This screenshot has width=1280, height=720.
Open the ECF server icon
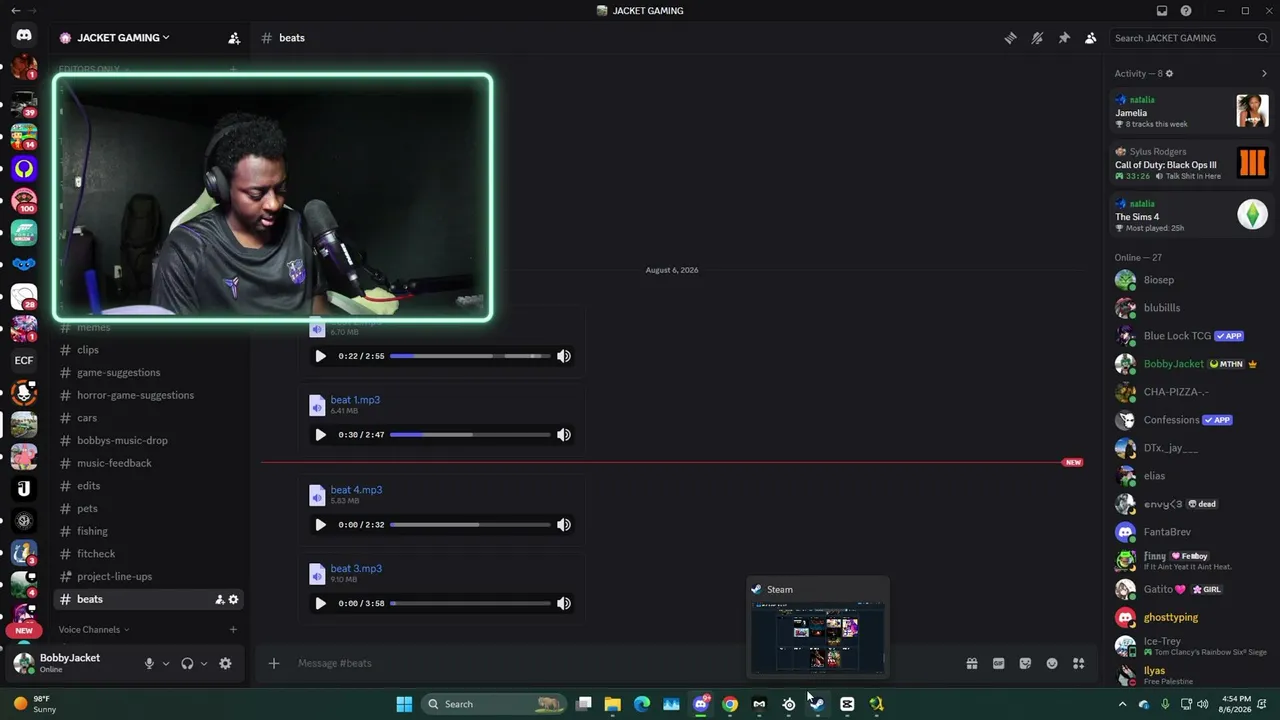[24, 361]
